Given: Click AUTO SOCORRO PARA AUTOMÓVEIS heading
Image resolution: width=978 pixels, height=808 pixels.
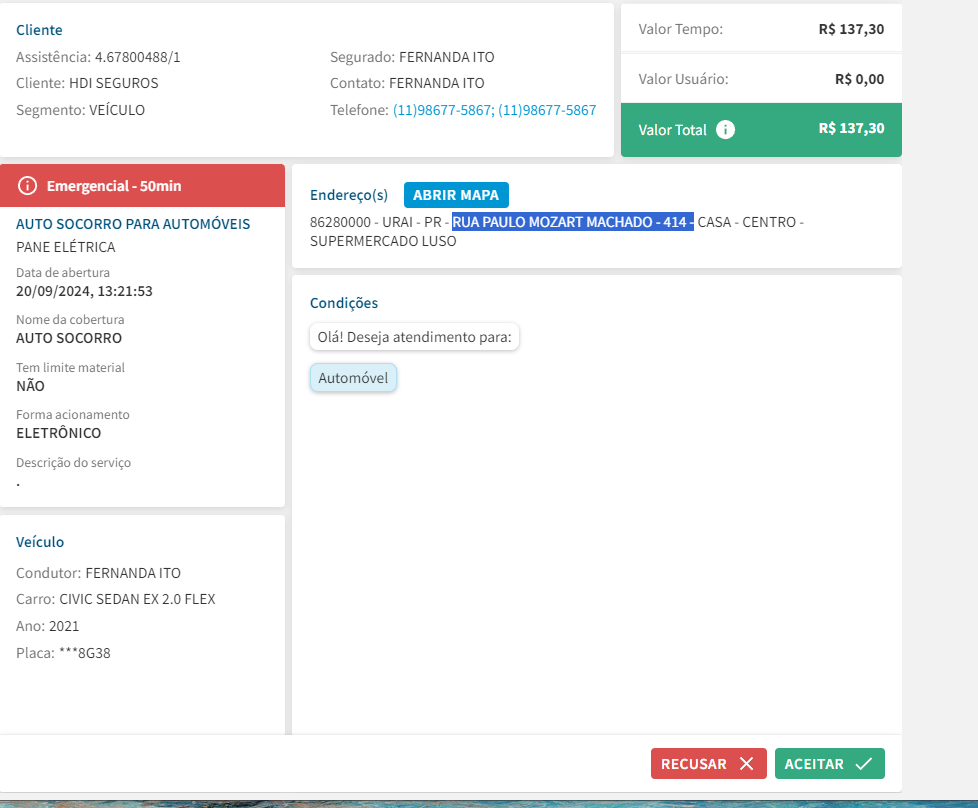Looking at the screenshot, I should 133,224.
